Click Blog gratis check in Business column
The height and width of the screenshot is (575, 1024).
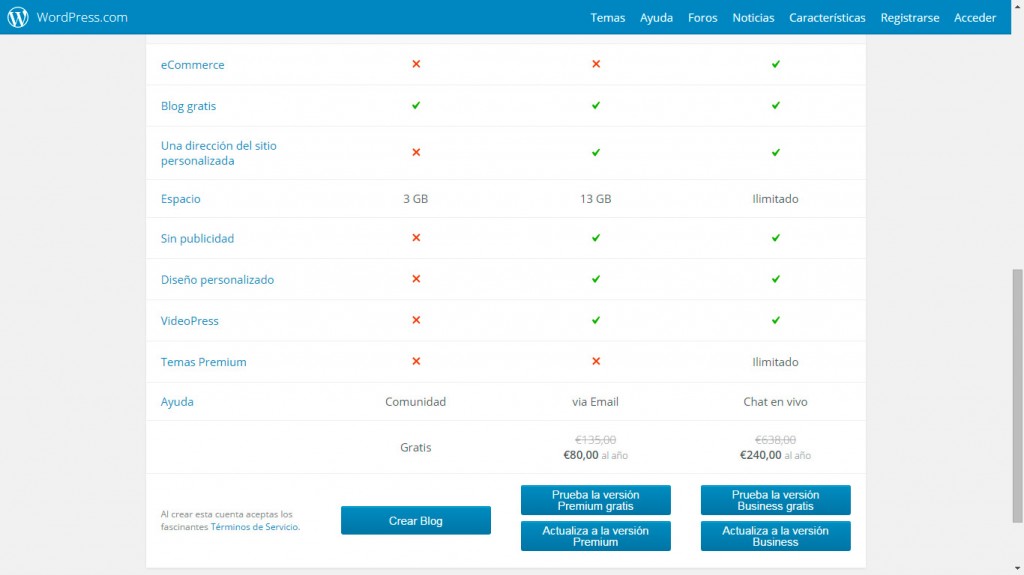[775, 105]
